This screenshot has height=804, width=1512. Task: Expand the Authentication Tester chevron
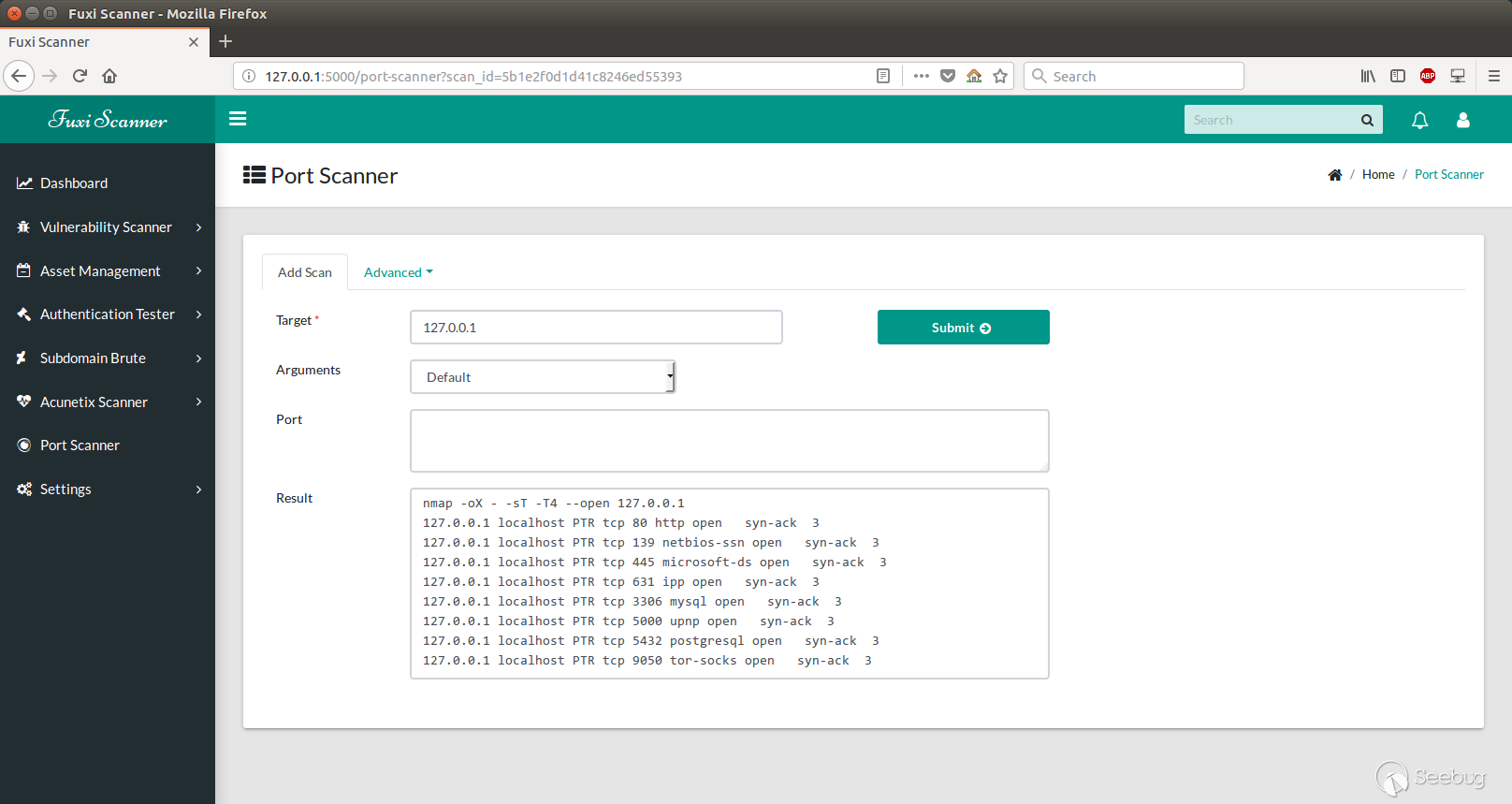pos(198,314)
